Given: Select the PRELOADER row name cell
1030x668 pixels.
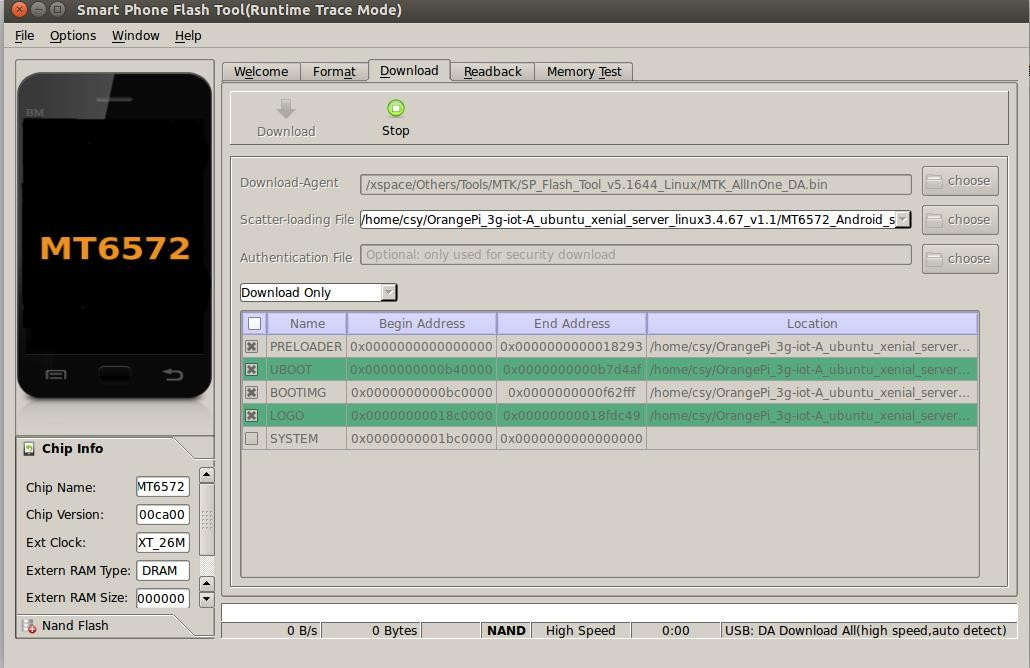Looking at the screenshot, I should (306, 346).
